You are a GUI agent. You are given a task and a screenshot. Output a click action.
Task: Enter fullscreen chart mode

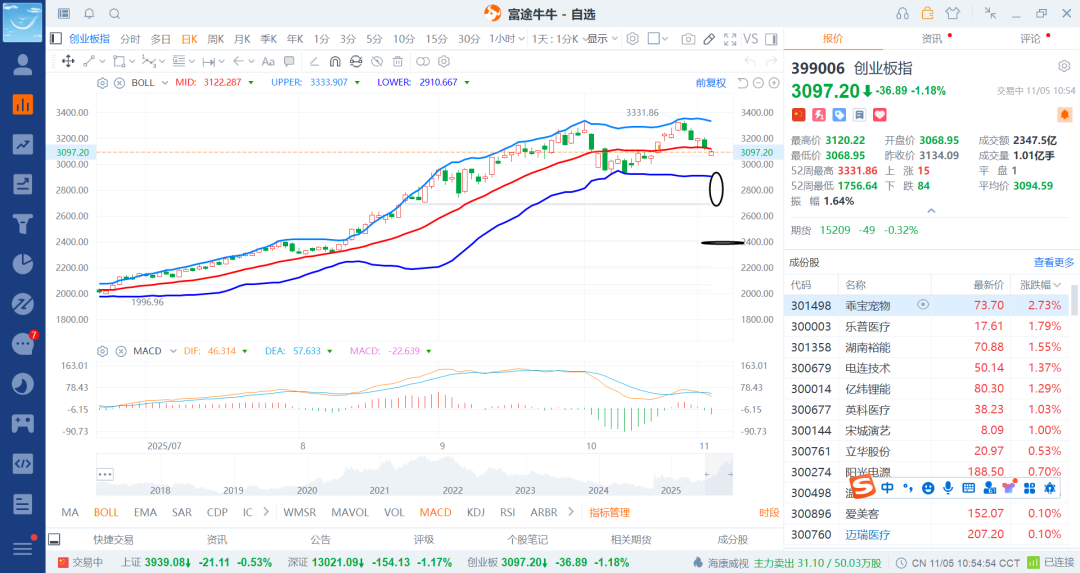[x=730, y=39]
